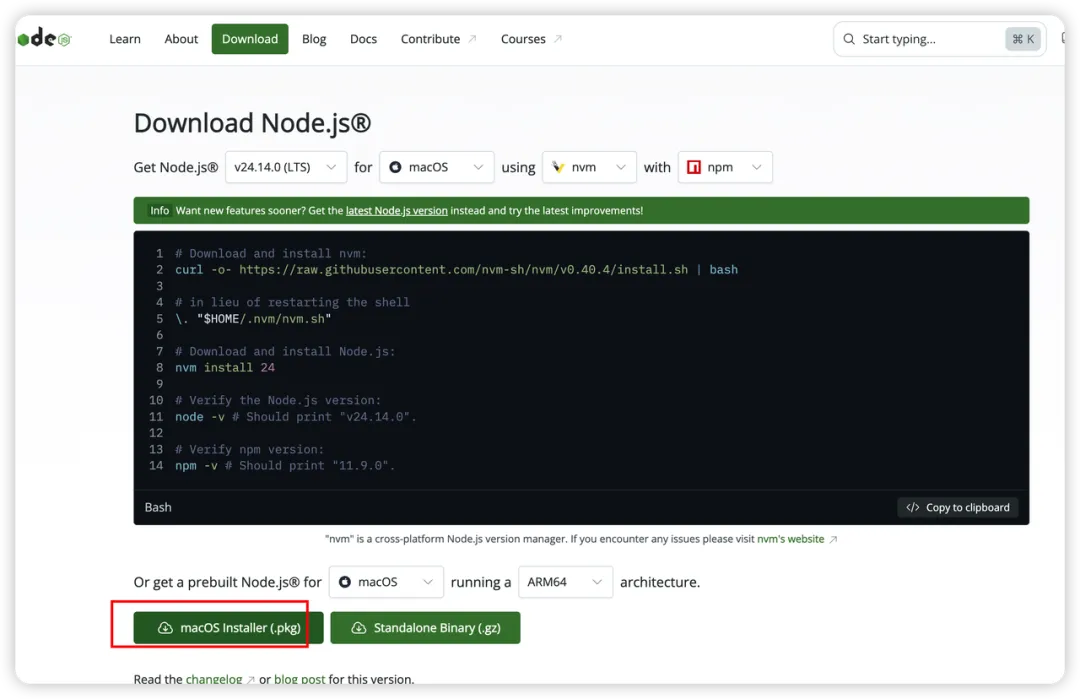
Task: Open the npm package manager dropdown
Action: click(x=725, y=167)
